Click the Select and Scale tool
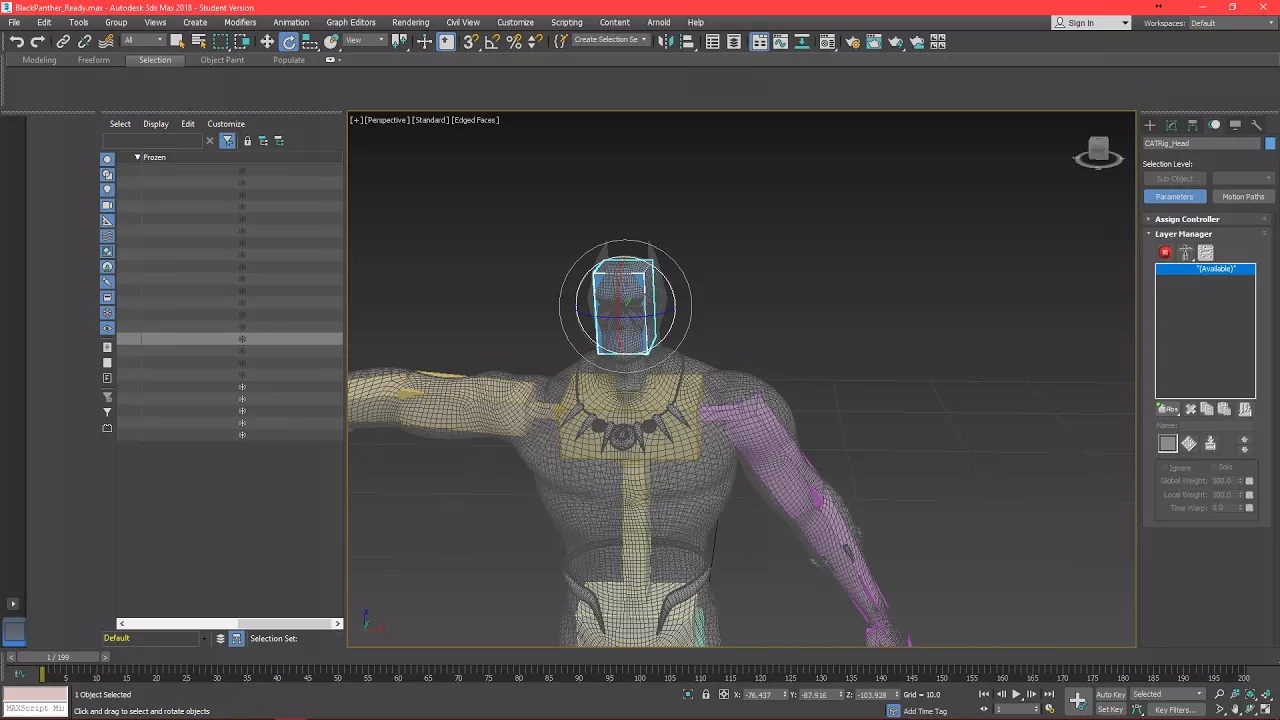Screen dimensions: 1280x720 310,41
